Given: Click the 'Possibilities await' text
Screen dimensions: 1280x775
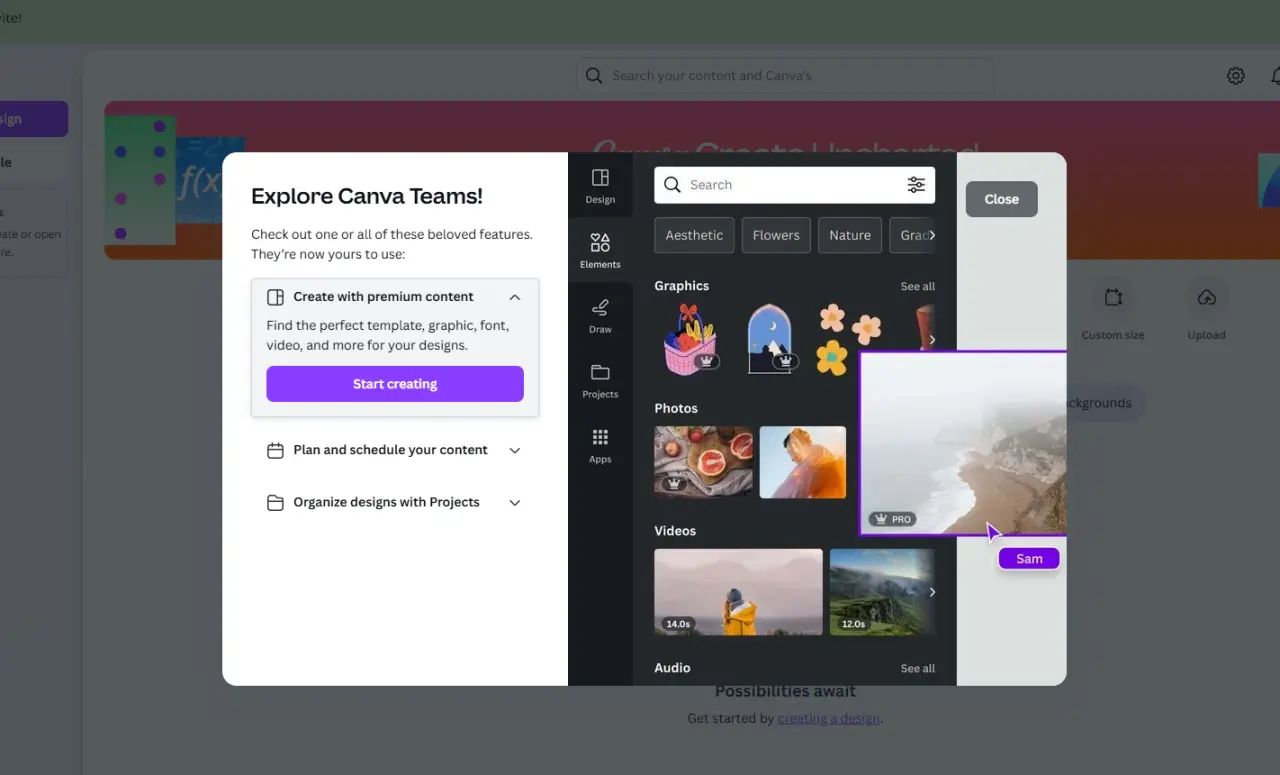Looking at the screenshot, I should pyautogui.click(x=785, y=691).
